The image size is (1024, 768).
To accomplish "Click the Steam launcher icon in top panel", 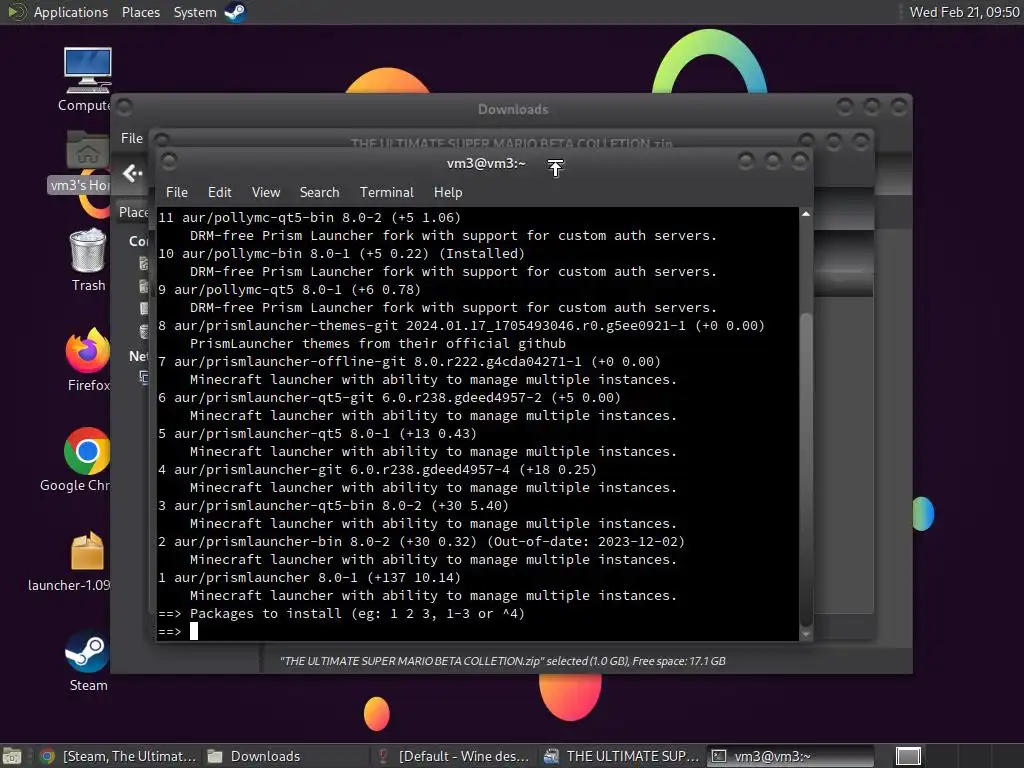I will pyautogui.click(x=235, y=12).
